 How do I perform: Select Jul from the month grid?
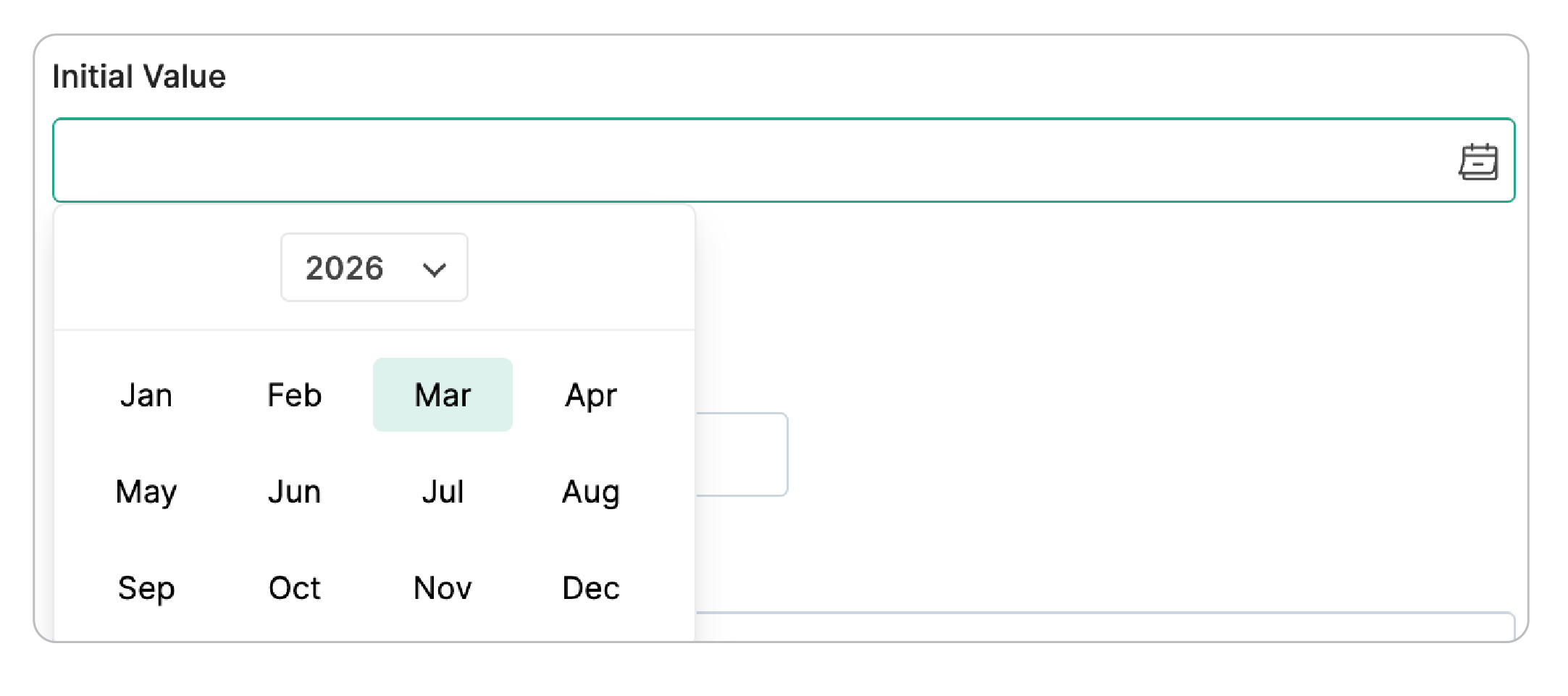443,492
